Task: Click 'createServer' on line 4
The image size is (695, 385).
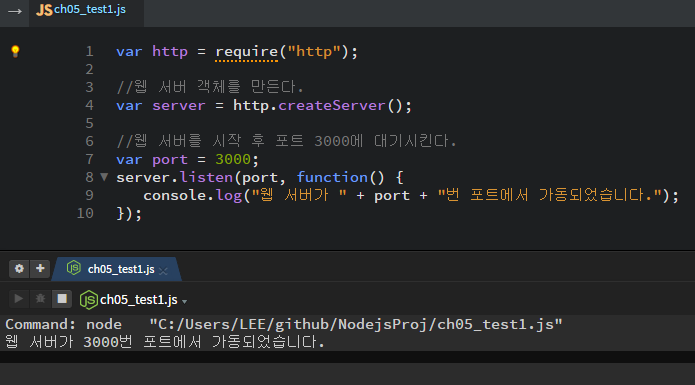Action: click(332, 105)
